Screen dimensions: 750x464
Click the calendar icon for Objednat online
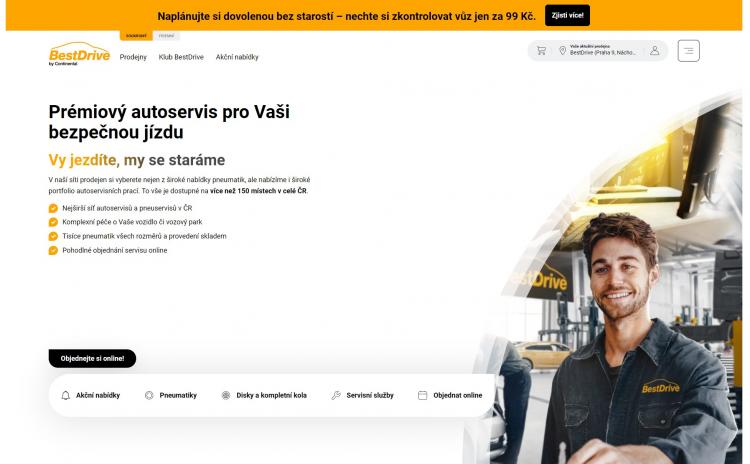(x=422, y=395)
